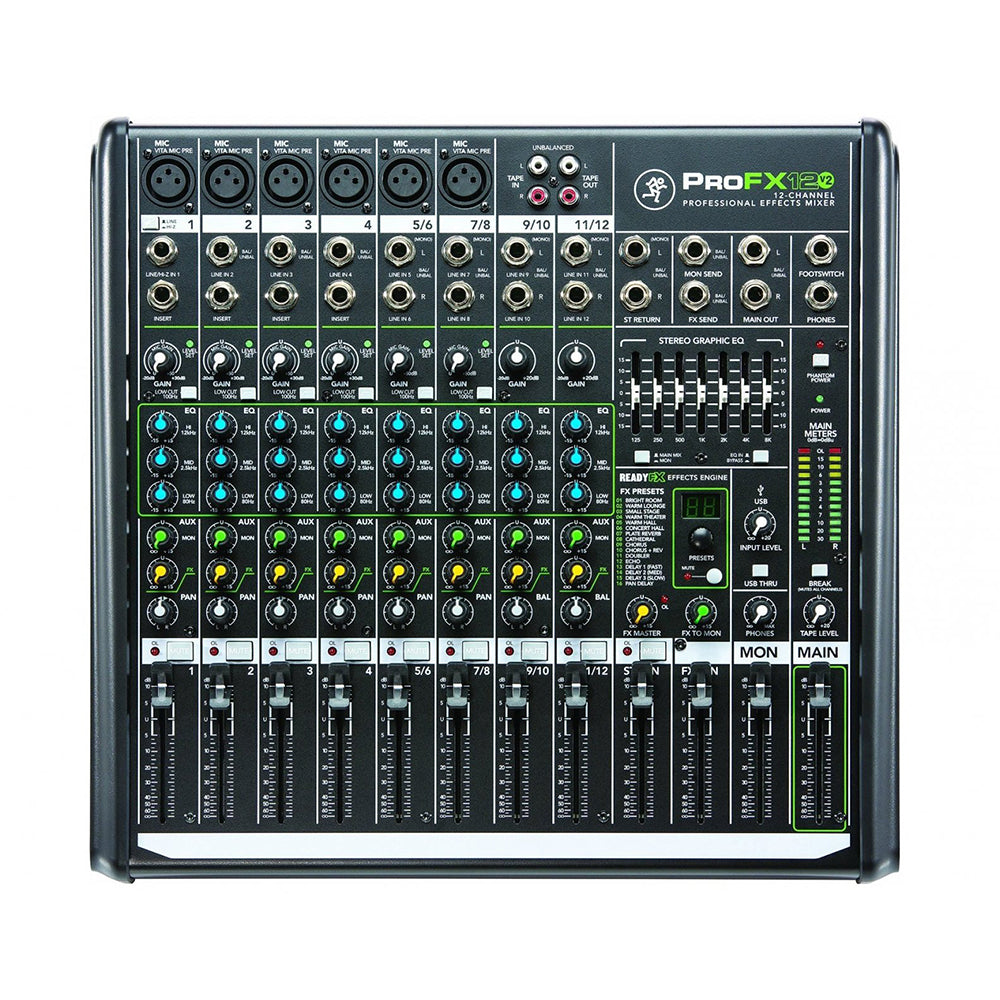Adjust the FX TO MON knob
Image resolution: width=1000 pixels, height=1000 pixels.
click(x=701, y=611)
